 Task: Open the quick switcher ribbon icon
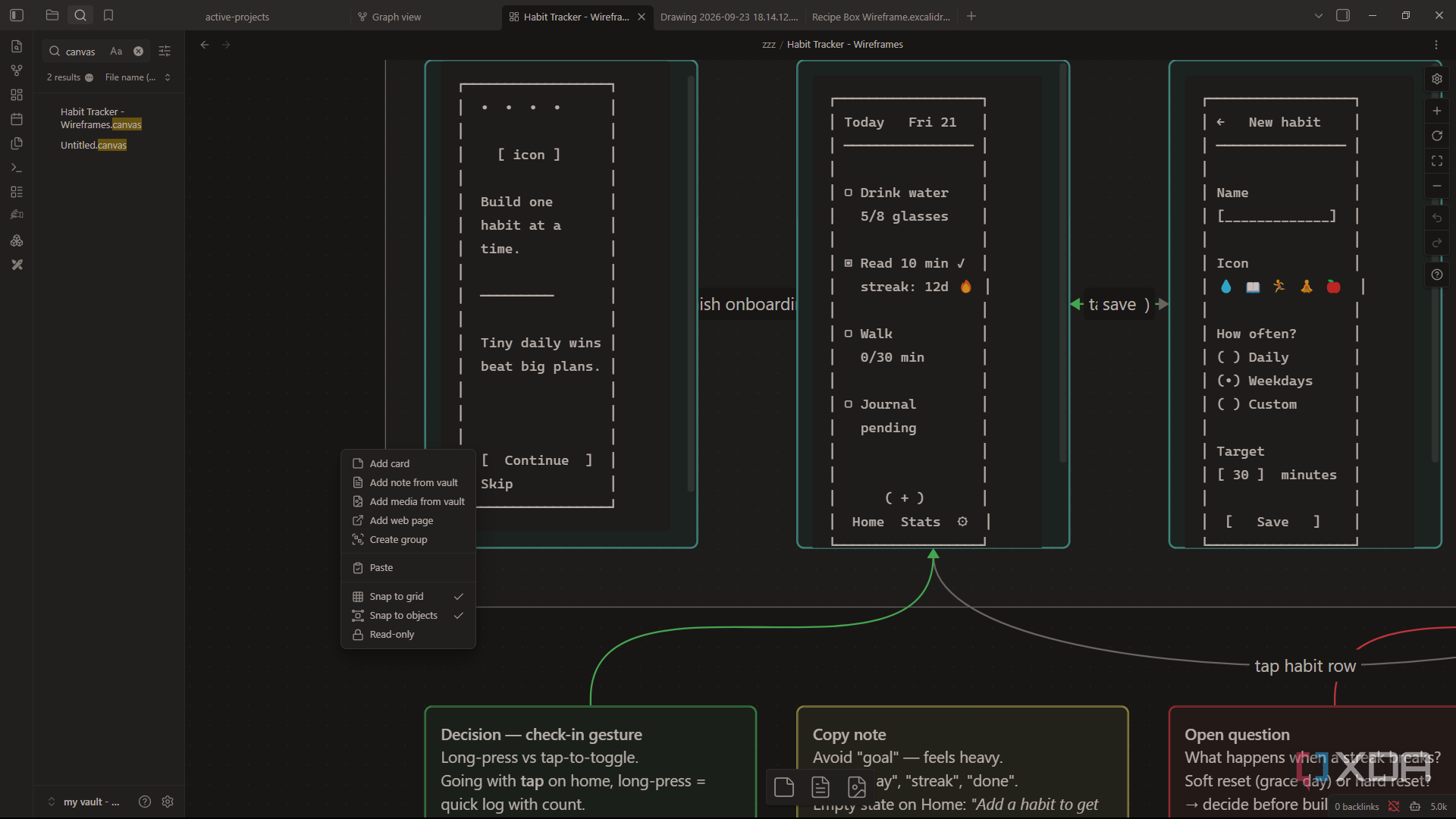17,46
